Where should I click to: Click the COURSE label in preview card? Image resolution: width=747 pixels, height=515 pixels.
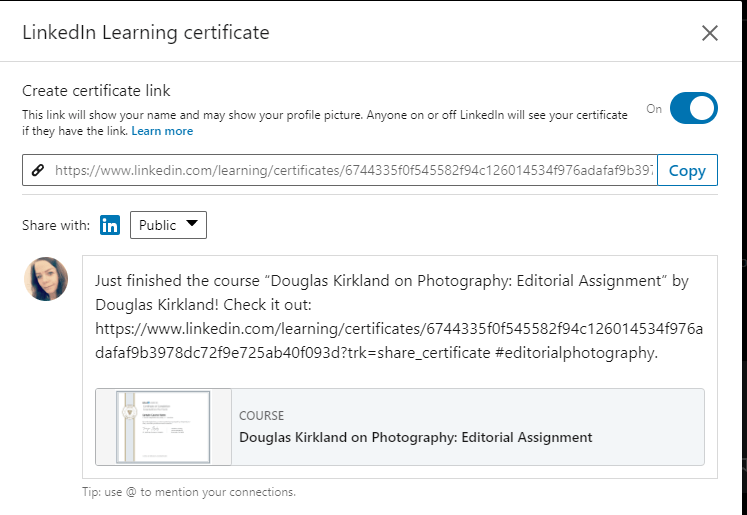261,415
